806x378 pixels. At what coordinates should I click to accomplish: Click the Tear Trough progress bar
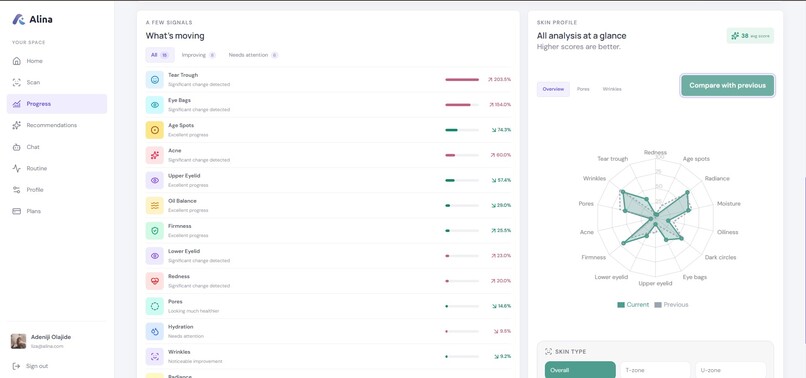(x=462, y=80)
